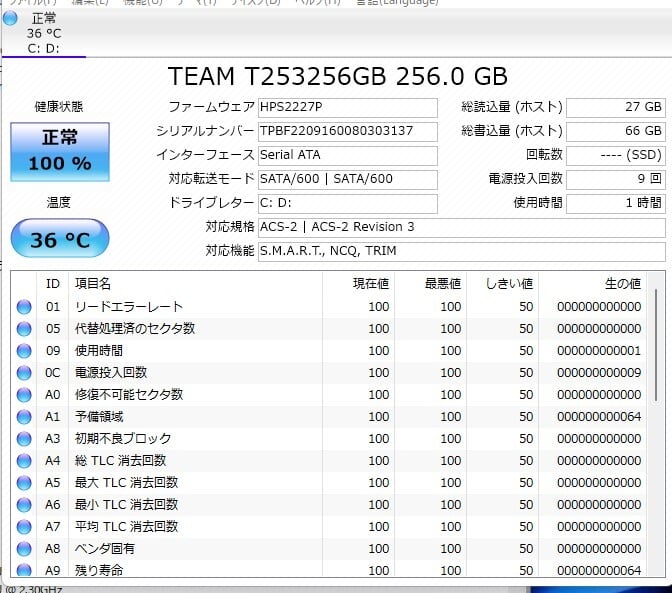
Task: Click the firmware field HPS2227P
Action: tap(347, 107)
